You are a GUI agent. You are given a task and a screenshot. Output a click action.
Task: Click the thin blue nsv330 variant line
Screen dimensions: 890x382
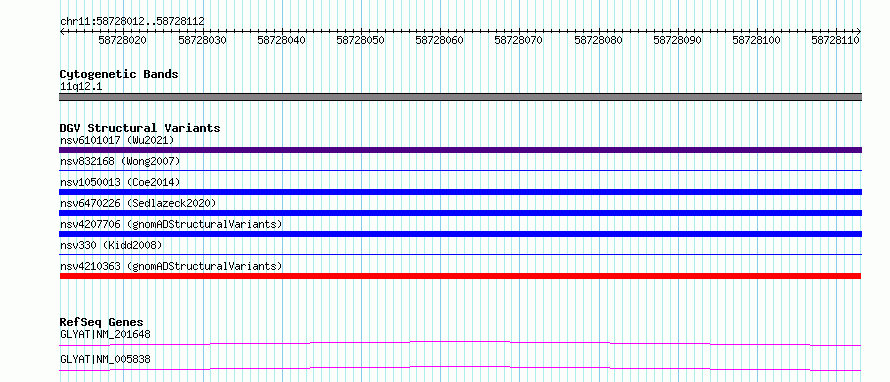pyautogui.click(x=460, y=254)
